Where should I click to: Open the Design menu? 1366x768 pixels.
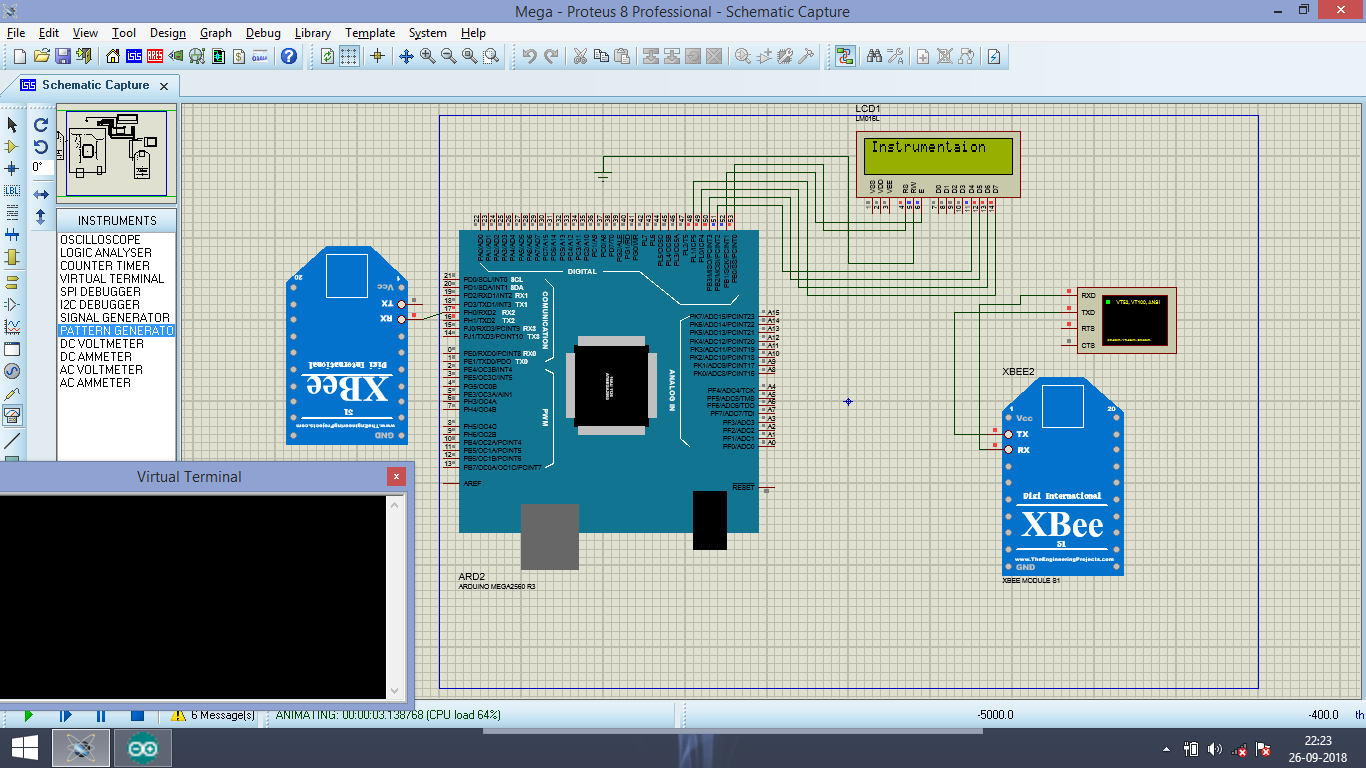coord(168,33)
